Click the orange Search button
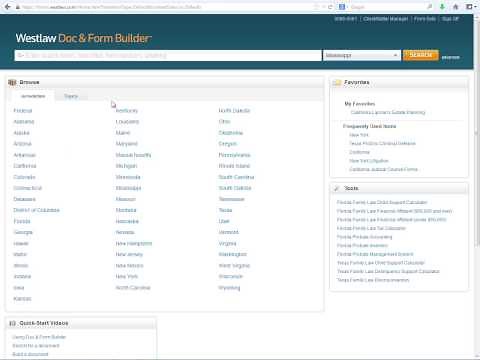The height and width of the screenshot is (360, 480). 421,55
